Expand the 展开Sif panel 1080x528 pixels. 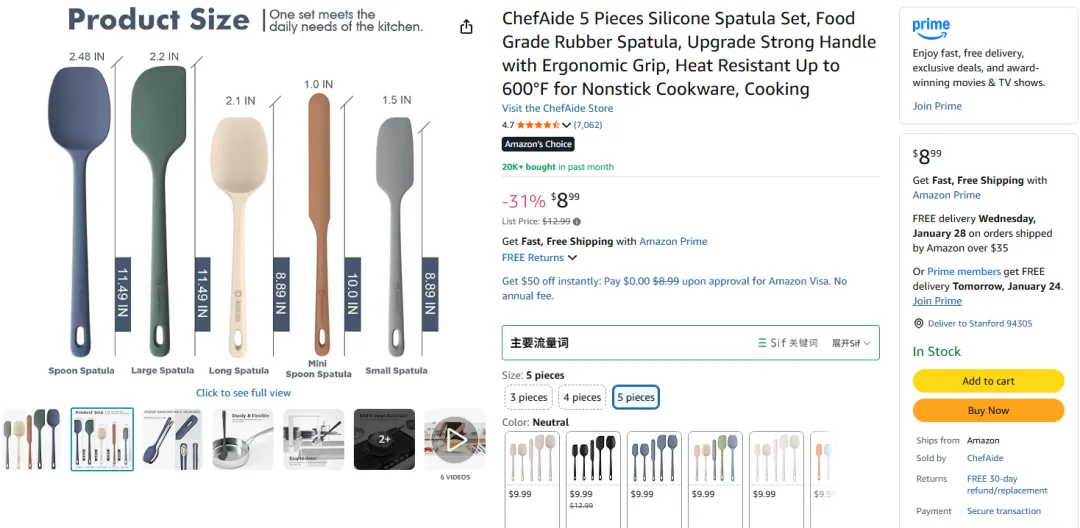(850, 343)
